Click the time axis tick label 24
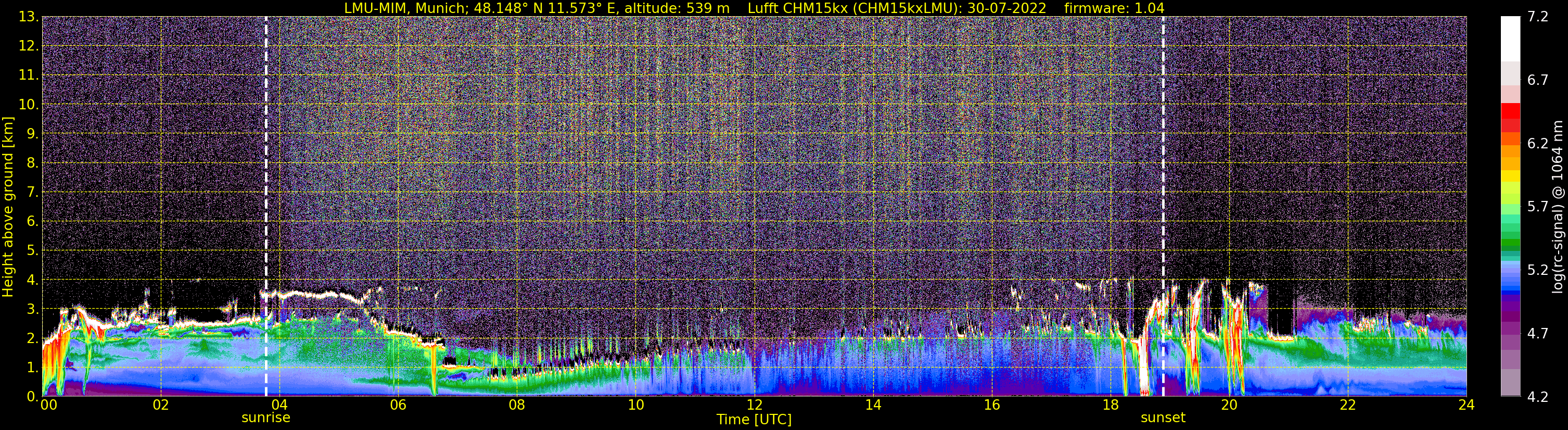1568x430 pixels. point(1467,406)
